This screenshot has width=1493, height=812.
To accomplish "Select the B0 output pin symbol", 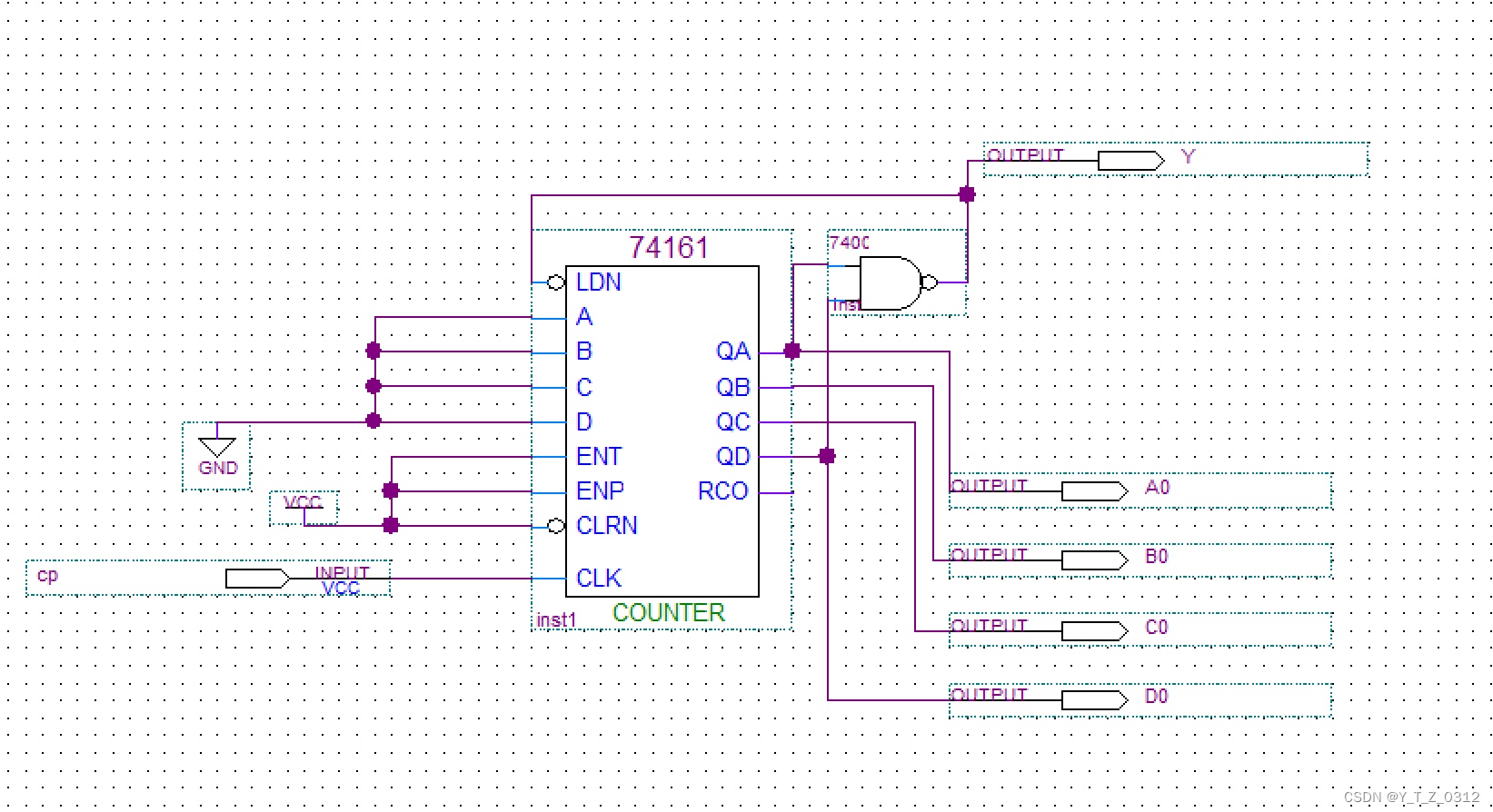I will pyautogui.click(x=1094, y=560).
